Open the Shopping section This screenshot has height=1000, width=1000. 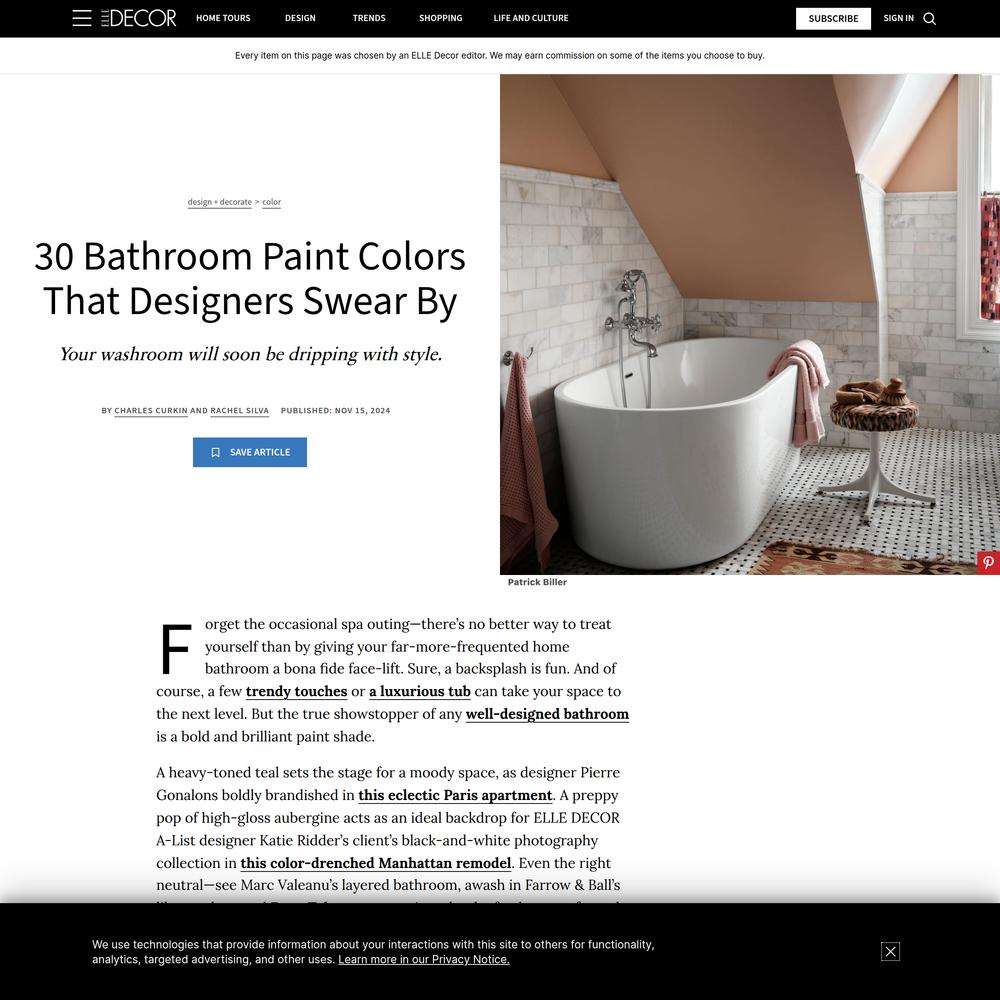(441, 18)
